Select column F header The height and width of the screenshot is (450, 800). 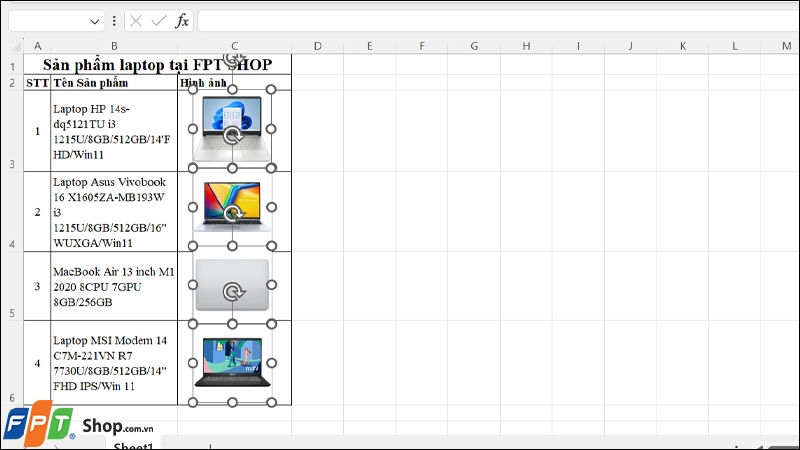(x=422, y=46)
